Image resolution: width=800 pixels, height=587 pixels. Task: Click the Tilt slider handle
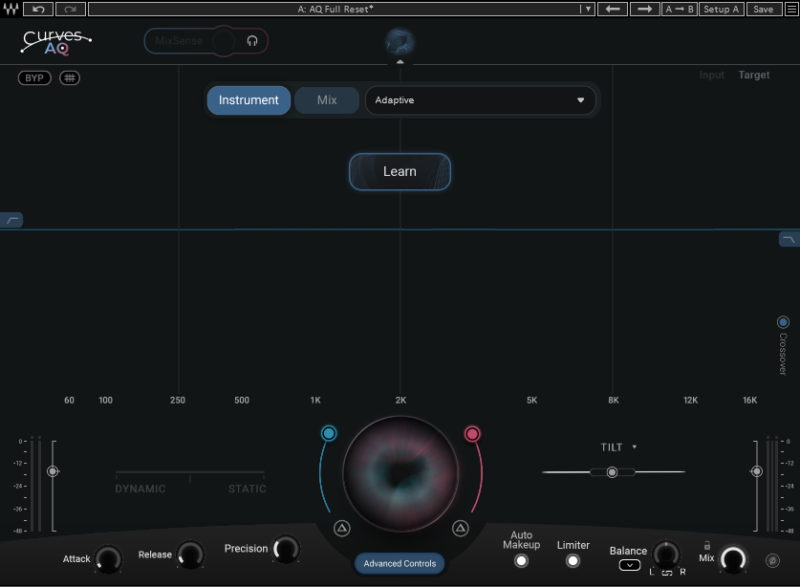(x=612, y=472)
